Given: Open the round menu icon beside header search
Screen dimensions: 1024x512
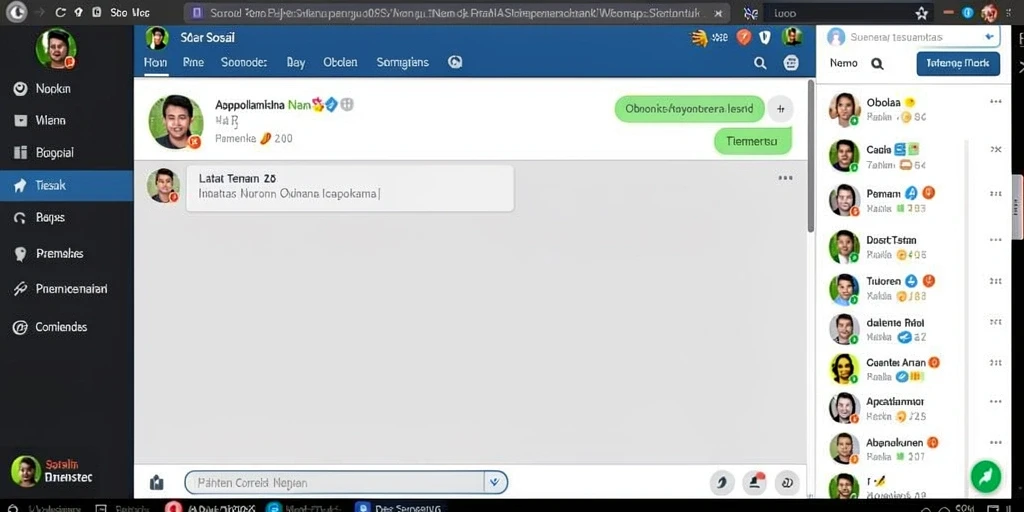Looking at the screenshot, I should [791, 63].
